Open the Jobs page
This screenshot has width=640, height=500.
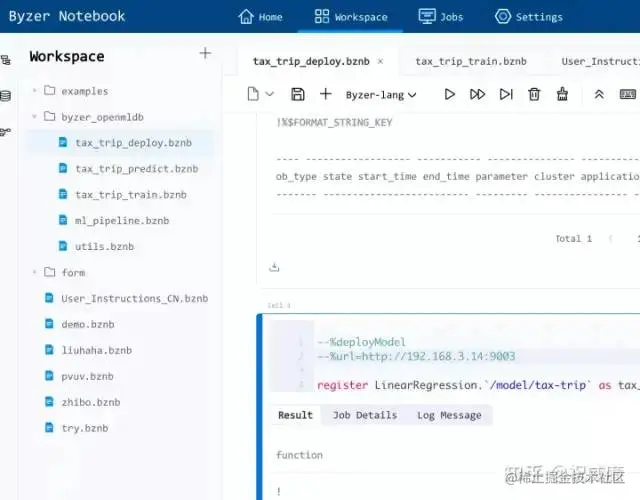(x=441, y=17)
